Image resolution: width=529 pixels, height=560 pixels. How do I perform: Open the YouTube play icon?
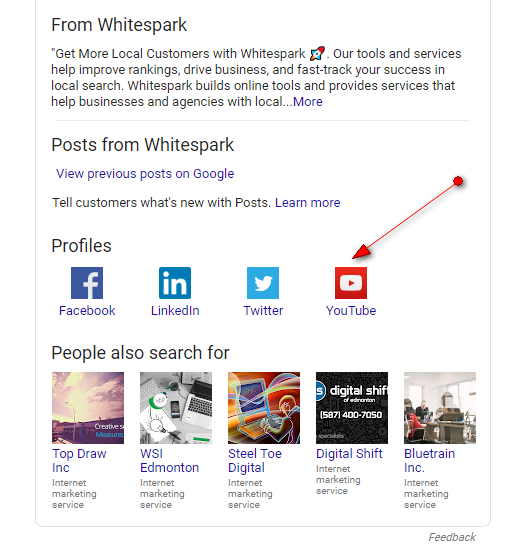(351, 283)
